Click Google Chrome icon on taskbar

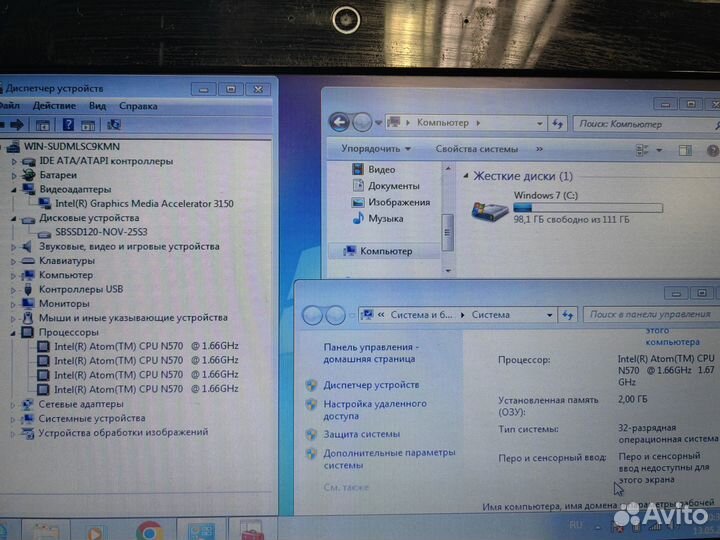click(x=149, y=531)
